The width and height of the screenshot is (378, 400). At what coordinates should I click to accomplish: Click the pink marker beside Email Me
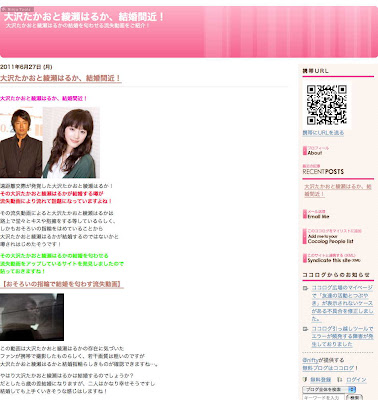[x=304, y=214]
